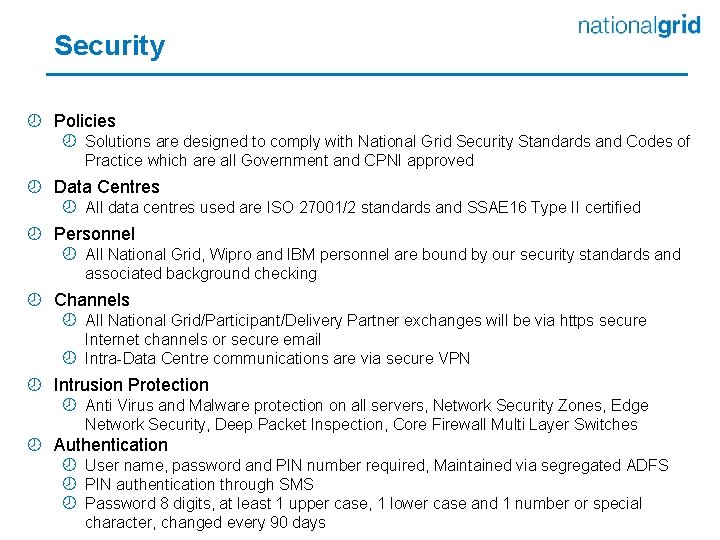Screen dimensions: 720x540
Task: Select the Channels heading text
Action: (92, 300)
